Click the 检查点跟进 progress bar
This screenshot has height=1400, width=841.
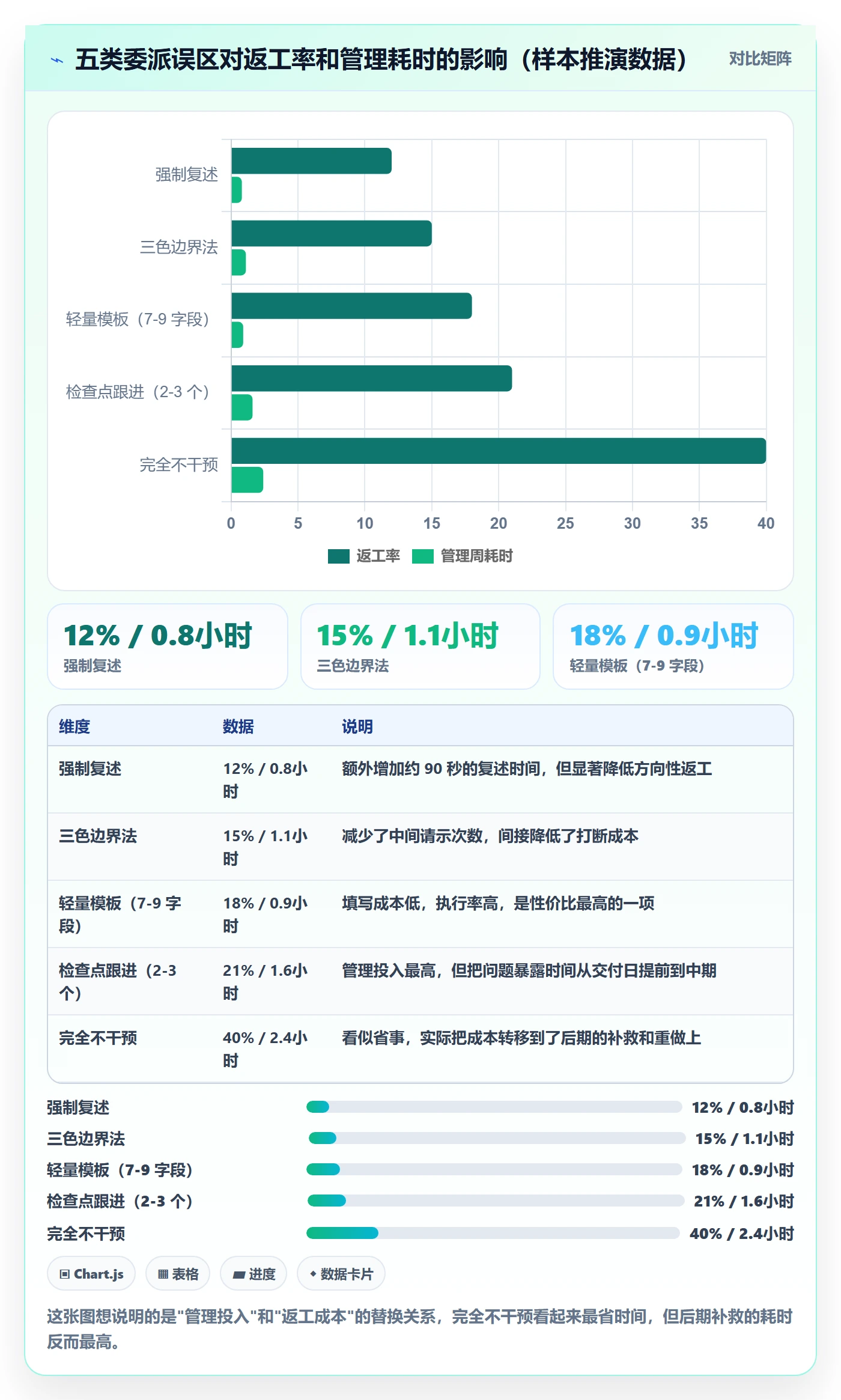[x=496, y=1201]
